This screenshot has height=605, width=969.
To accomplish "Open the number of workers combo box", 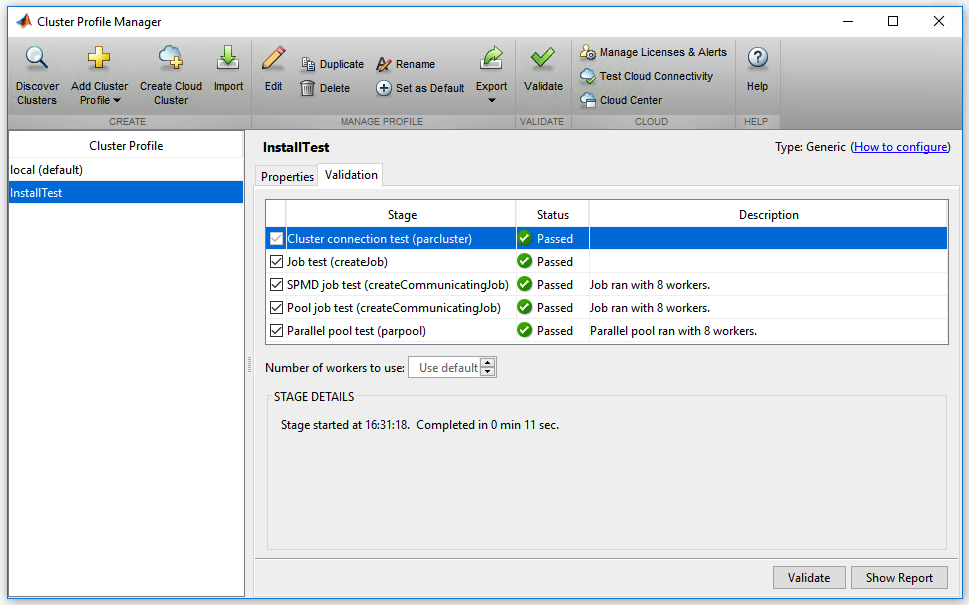I will pos(446,368).
